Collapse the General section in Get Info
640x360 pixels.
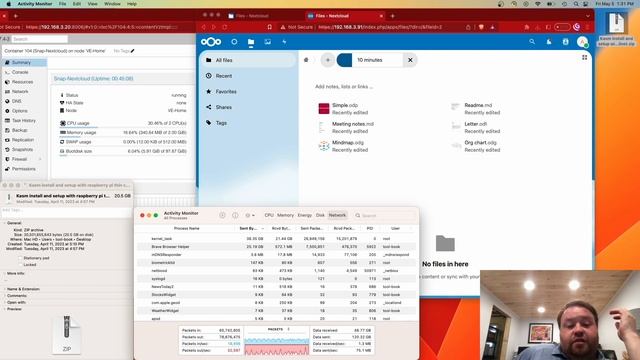(x=5, y=223)
